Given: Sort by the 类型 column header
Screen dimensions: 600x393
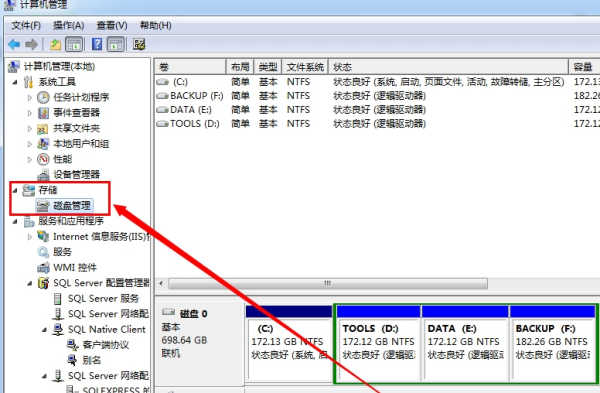Looking at the screenshot, I should pos(268,67).
